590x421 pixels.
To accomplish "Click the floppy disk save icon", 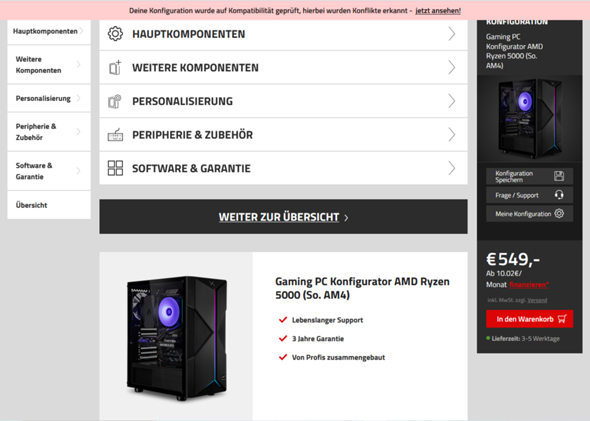I will 559,176.
